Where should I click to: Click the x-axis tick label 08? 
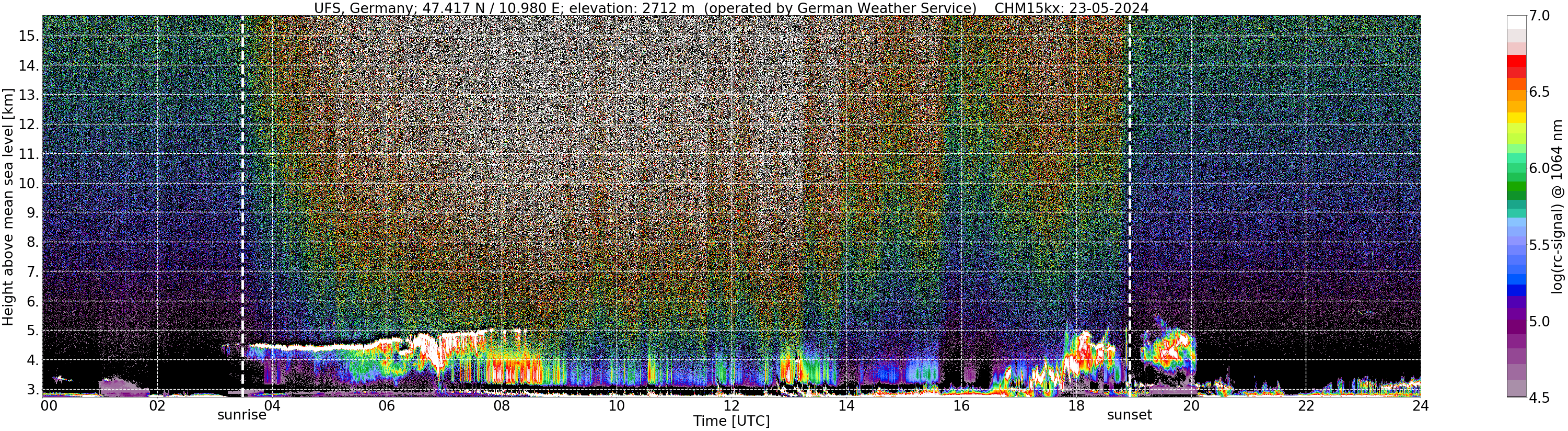tap(502, 406)
